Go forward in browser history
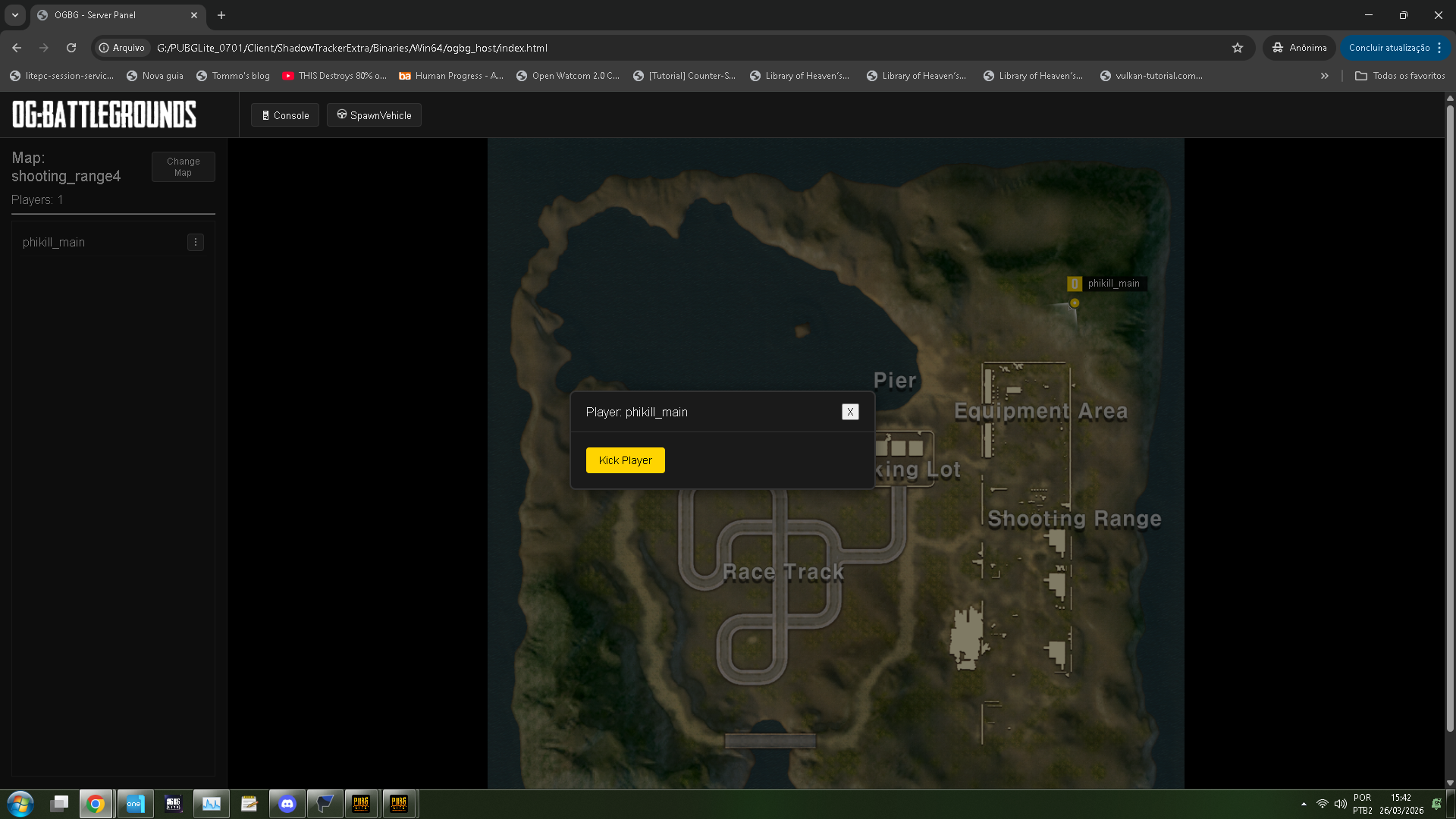The height and width of the screenshot is (819, 1456). 44,48
